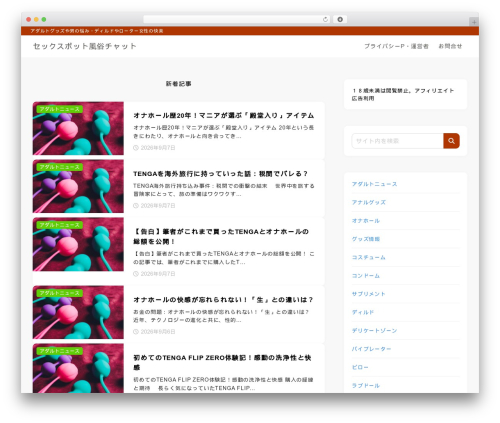This screenshot has height=423, width=500.
Task: Select category アダルトニュース in sidebar
Action: pyautogui.click(x=374, y=184)
